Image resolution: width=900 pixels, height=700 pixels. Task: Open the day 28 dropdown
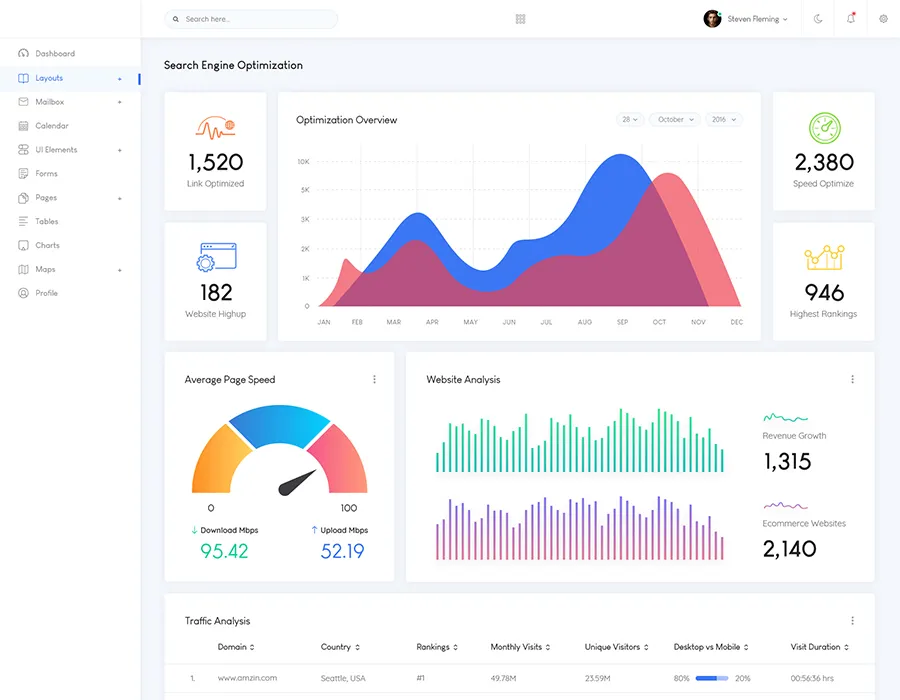pyautogui.click(x=630, y=119)
